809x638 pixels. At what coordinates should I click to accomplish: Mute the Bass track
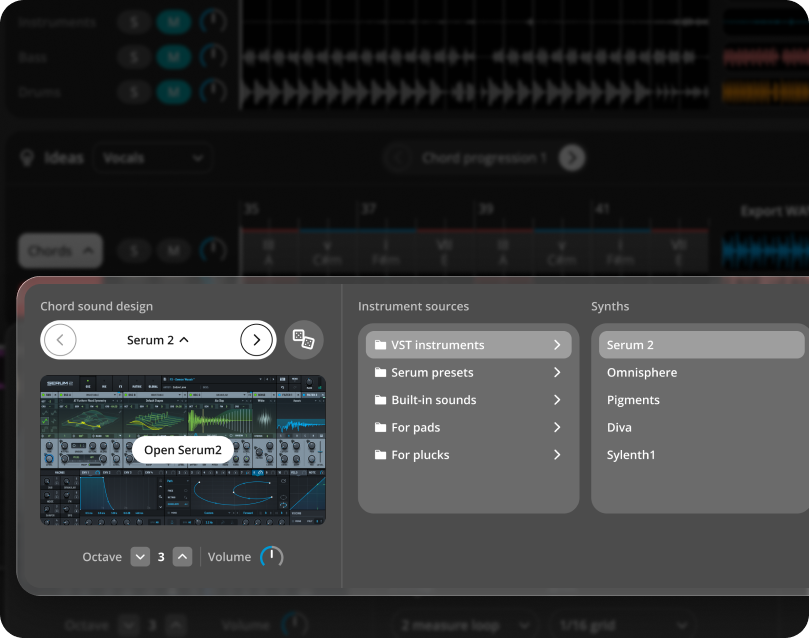(174, 57)
